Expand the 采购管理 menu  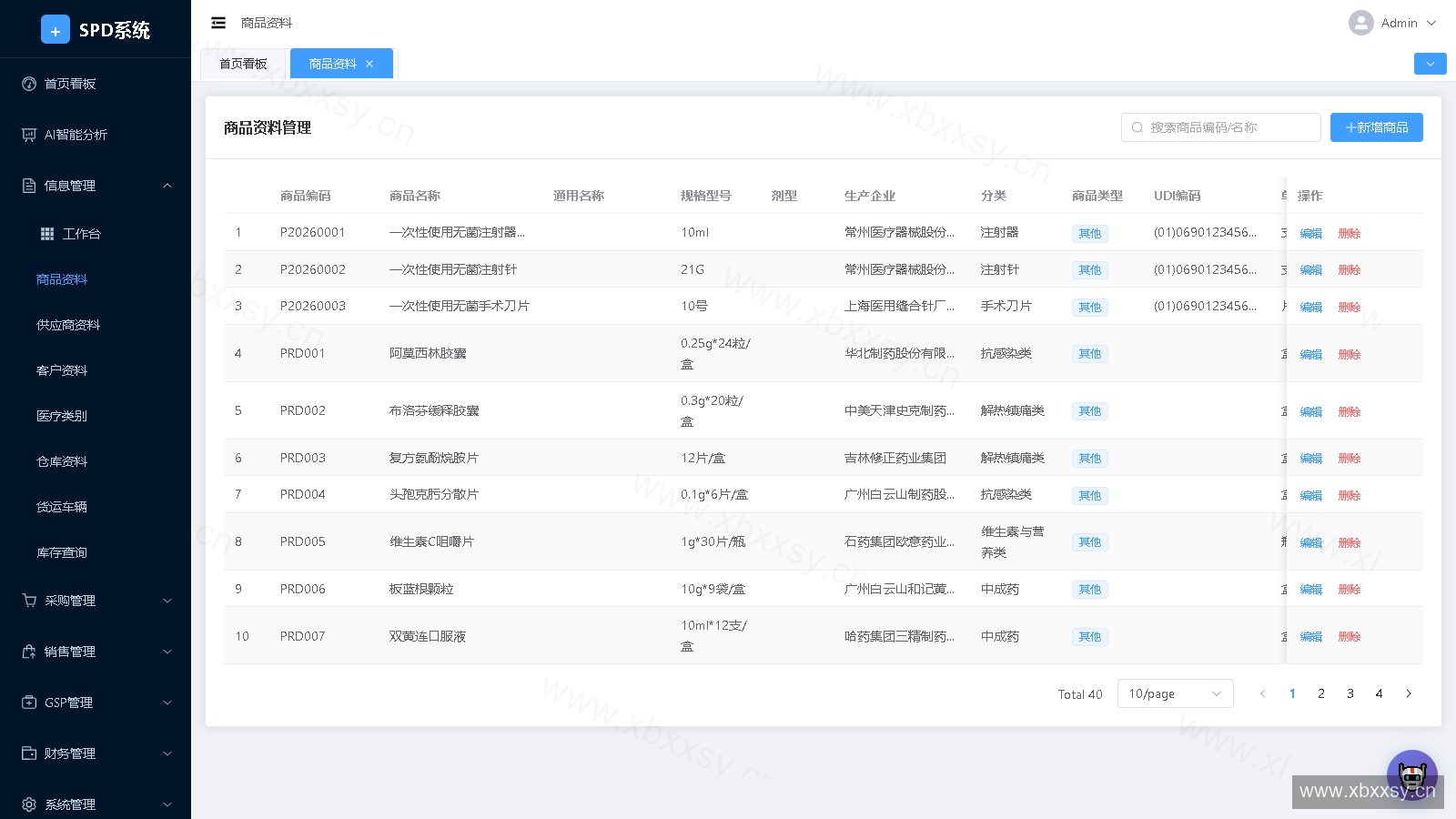click(x=96, y=601)
